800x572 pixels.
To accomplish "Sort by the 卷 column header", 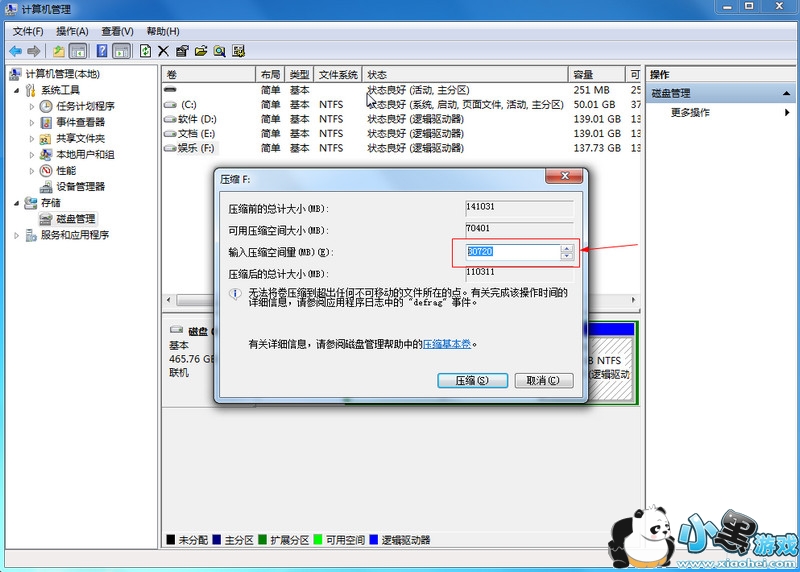I will click(x=209, y=74).
